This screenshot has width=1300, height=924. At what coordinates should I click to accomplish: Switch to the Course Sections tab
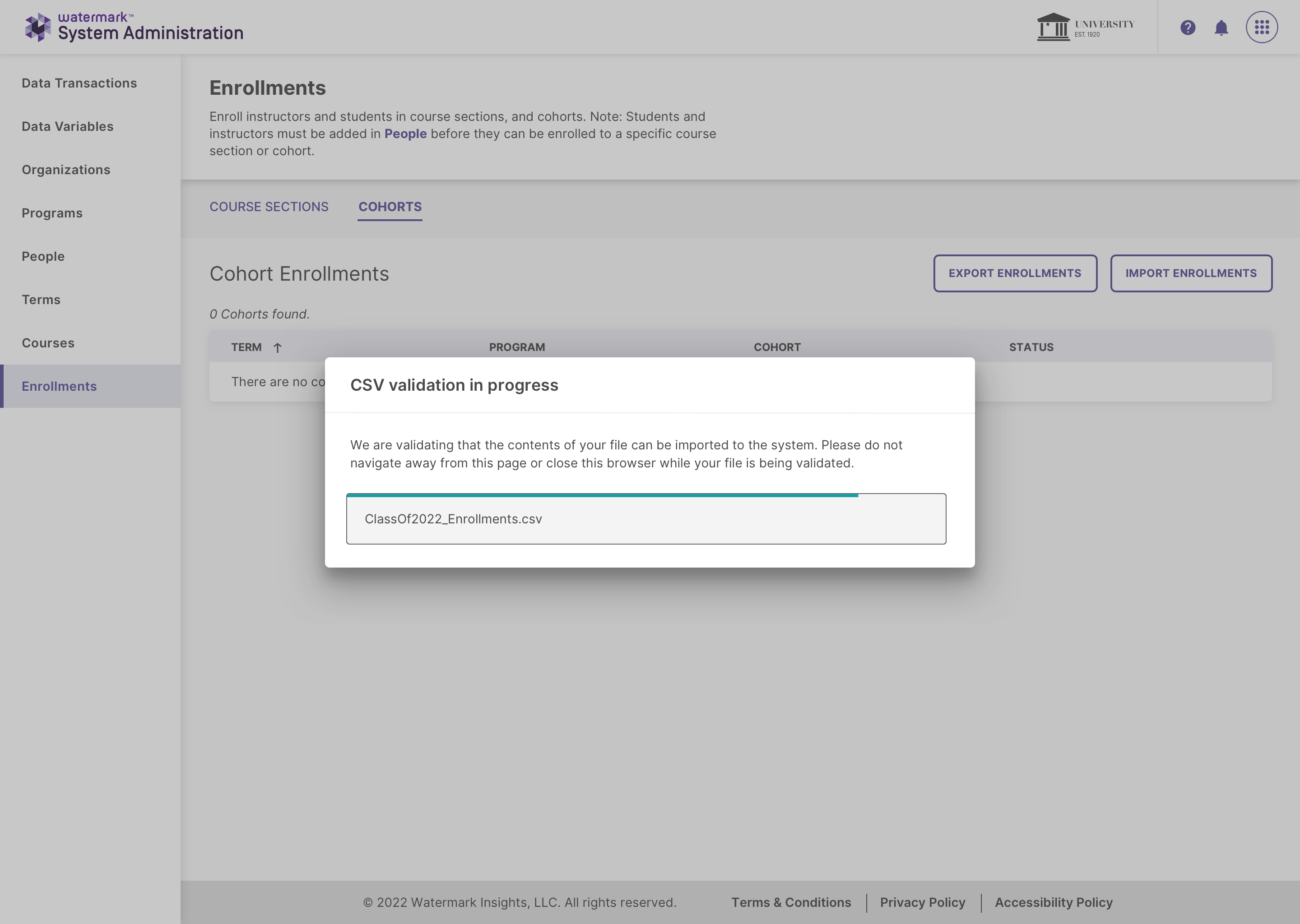[x=269, y=207]
